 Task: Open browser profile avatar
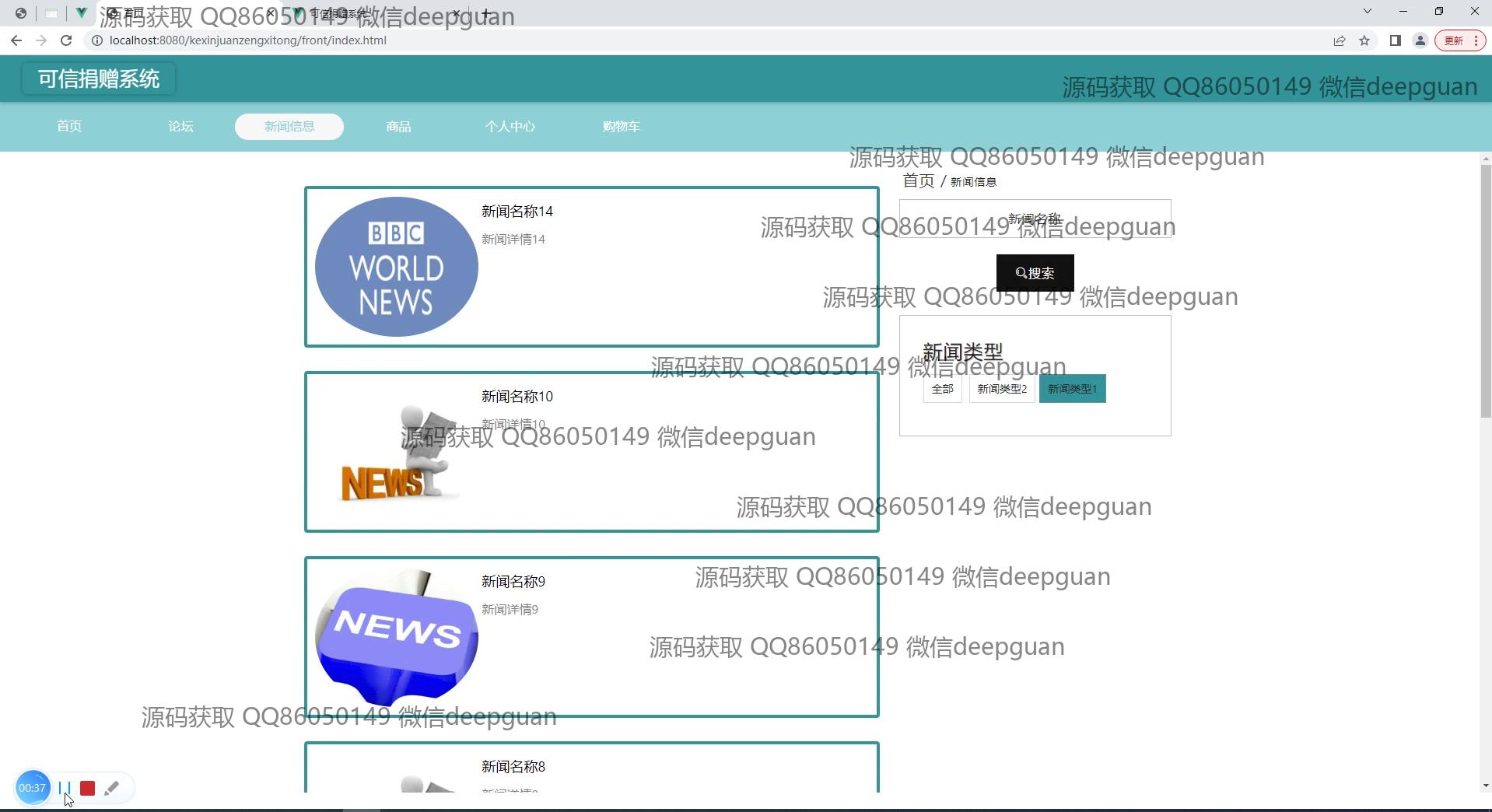pos(1420,40)
